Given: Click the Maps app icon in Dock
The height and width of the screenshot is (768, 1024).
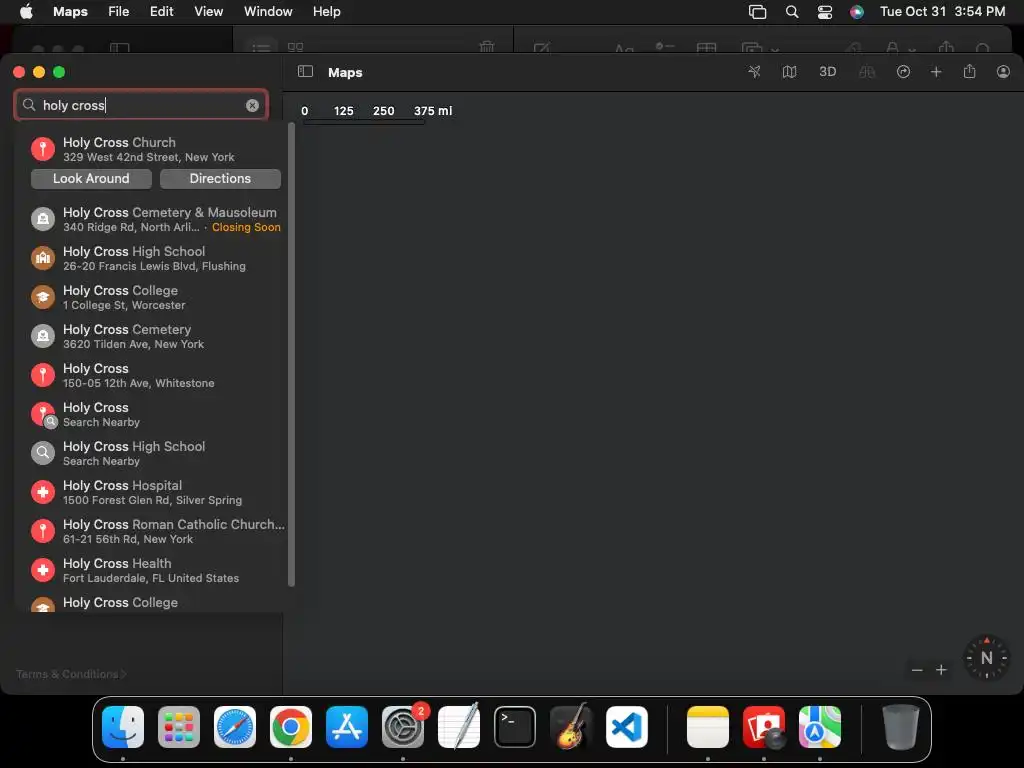Looking at the screenshot, I should (x=820, y=727).
